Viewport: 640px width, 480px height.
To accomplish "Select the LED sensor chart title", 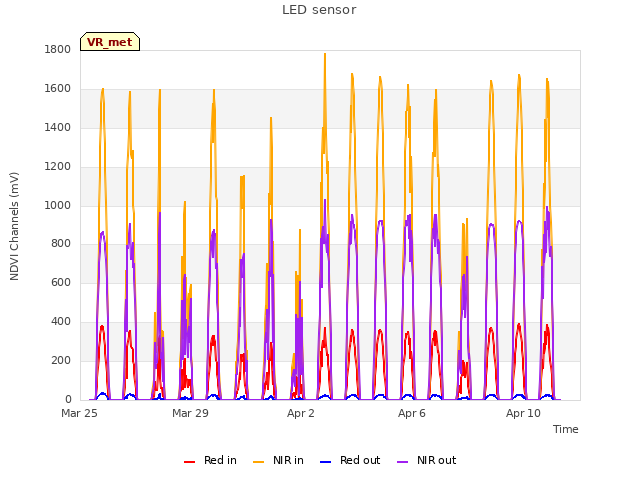I will pos(319,10).
